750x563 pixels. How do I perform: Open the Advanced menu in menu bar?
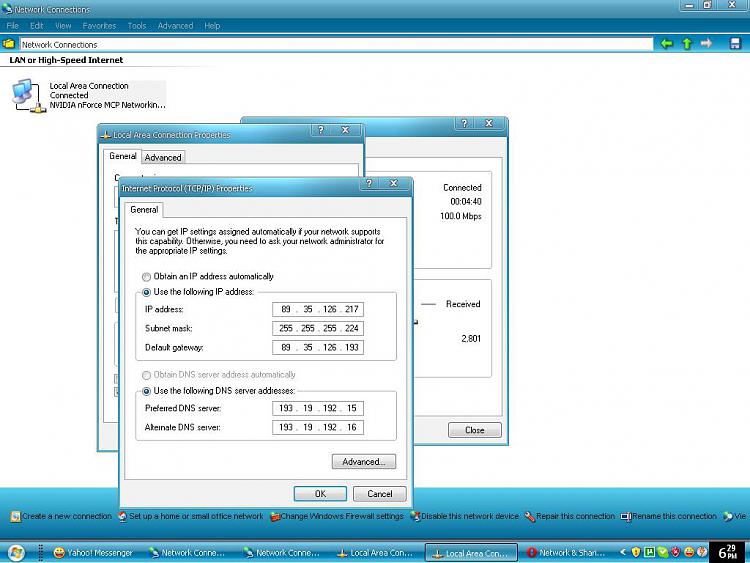tap(175, 25)
